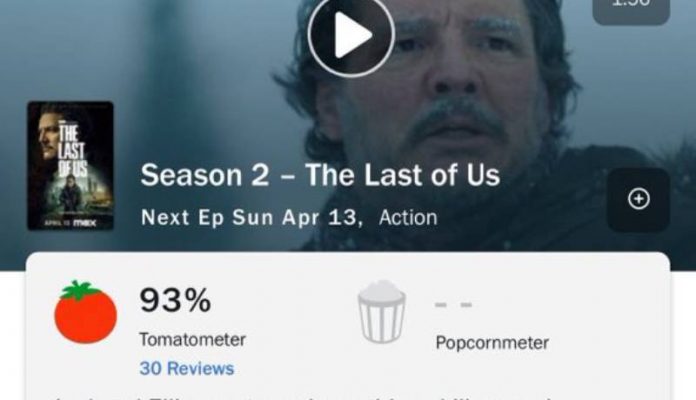
Task: Click the grey popcorn bucket icon
Action: tap(382, 312)
